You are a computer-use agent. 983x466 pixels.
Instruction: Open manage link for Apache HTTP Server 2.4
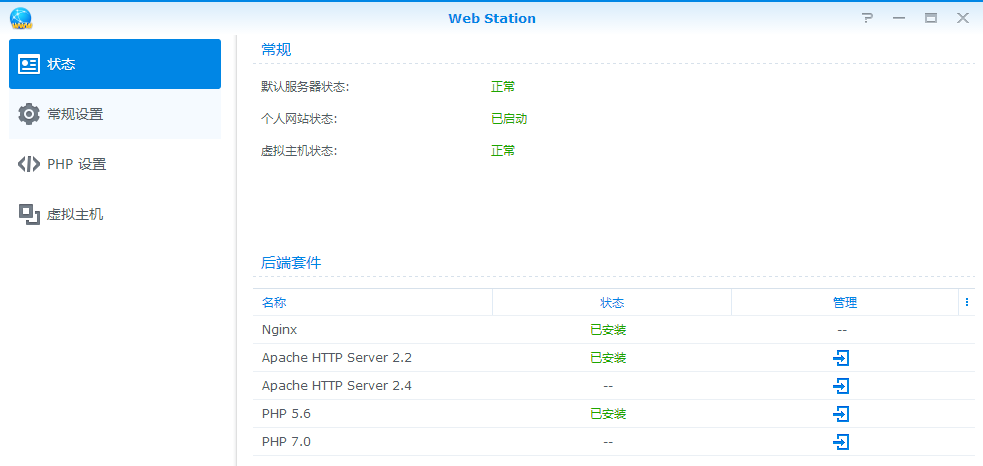[841, 386]
